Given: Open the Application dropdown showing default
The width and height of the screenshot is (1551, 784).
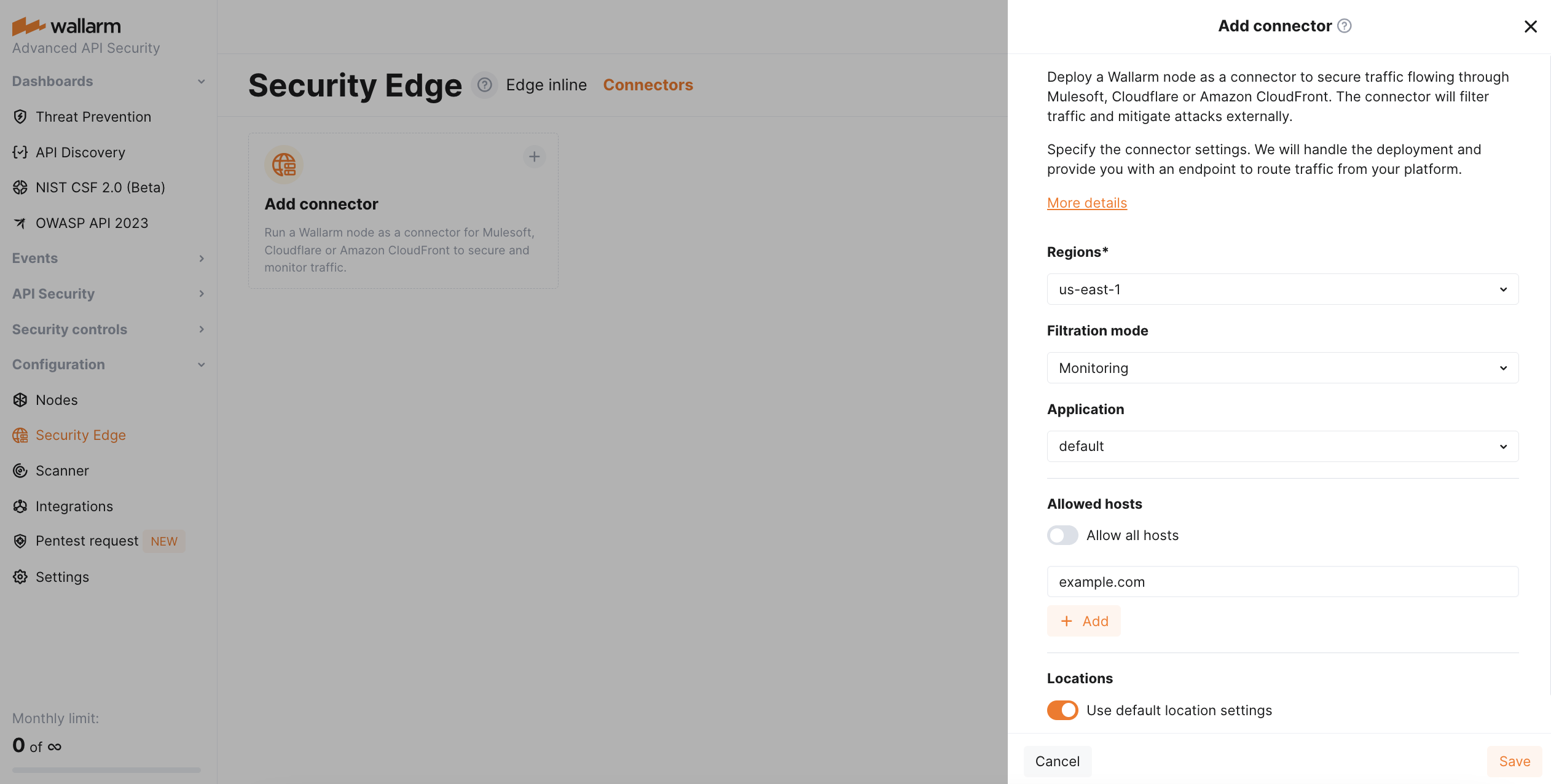Looking at the screenshot, I should tap(1282, 447).
